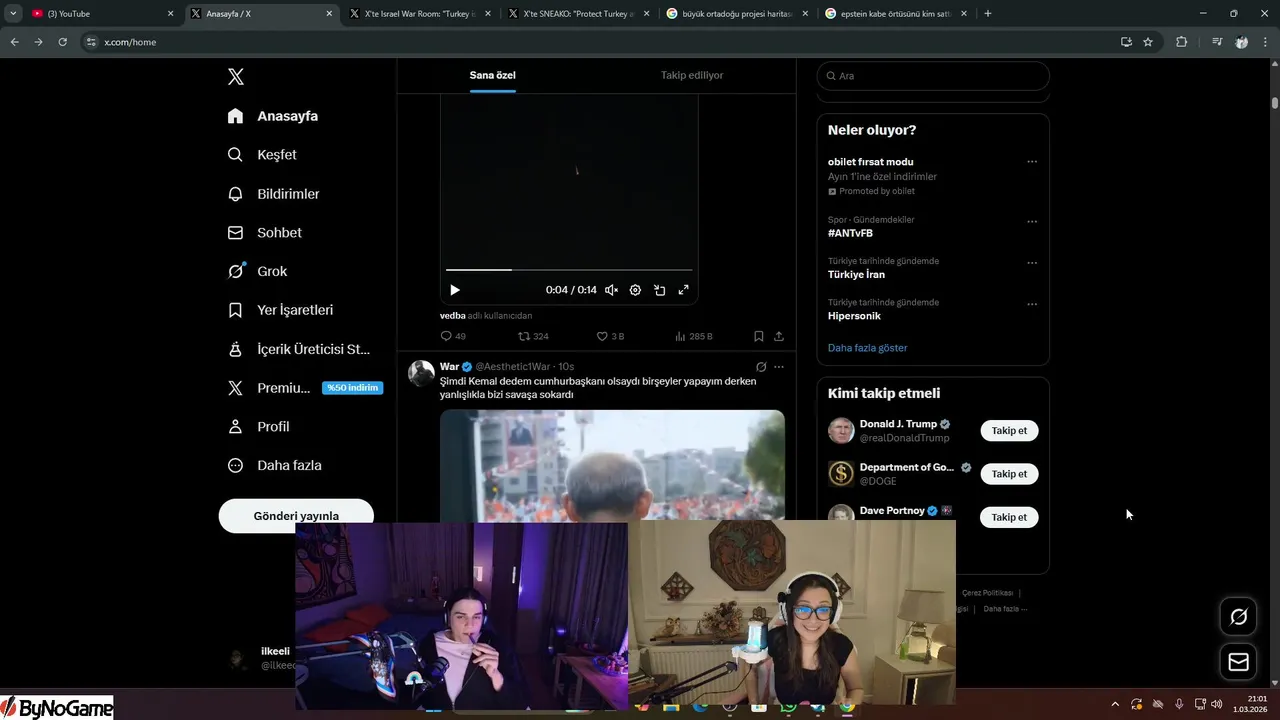This screenshot has width=1280, height=720.
Task: Seek on the video progress bar
Action: coord(569,270)
